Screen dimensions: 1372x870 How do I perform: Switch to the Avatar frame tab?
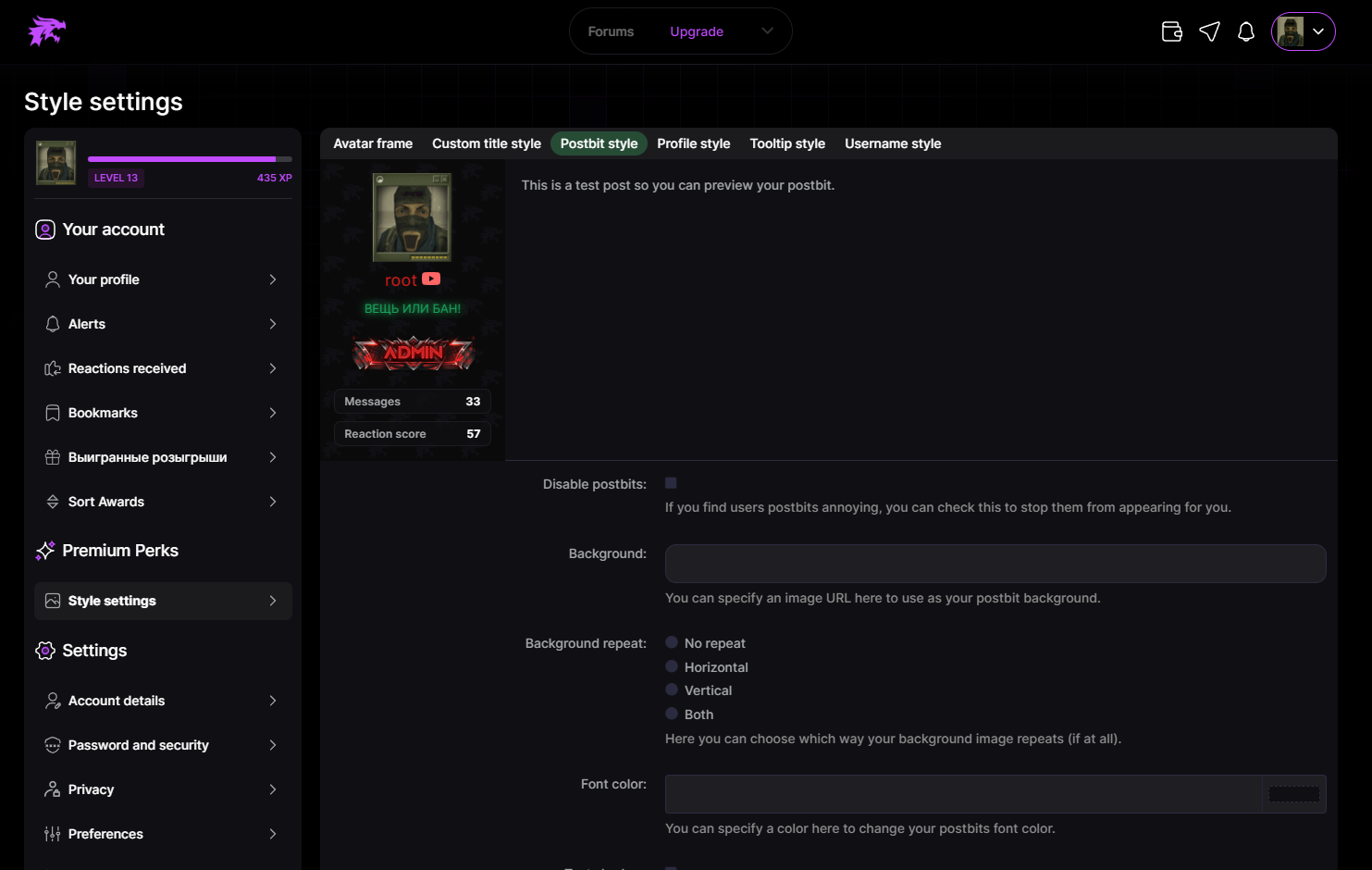[x=373, y=143]
